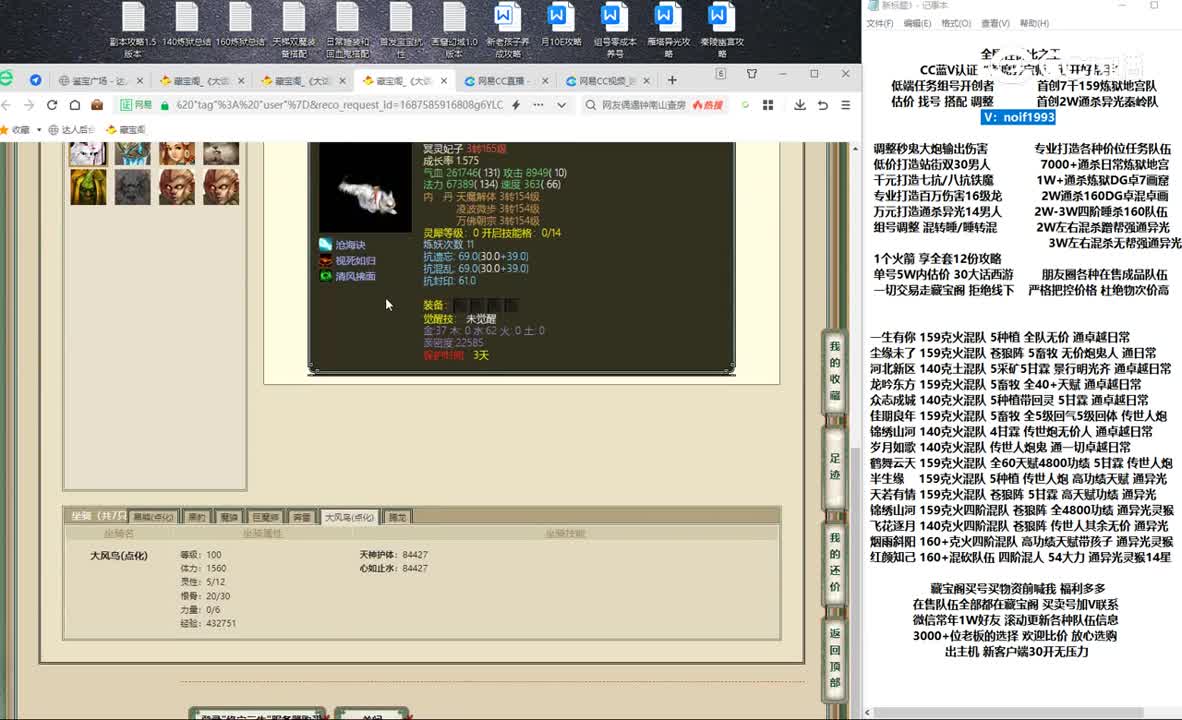Image resolution: width=1182 pixels, height=720 pixels.
Task: Close the 网易CC直播 tab with its X
Action: pyautogui.click(x=545, y=81)
